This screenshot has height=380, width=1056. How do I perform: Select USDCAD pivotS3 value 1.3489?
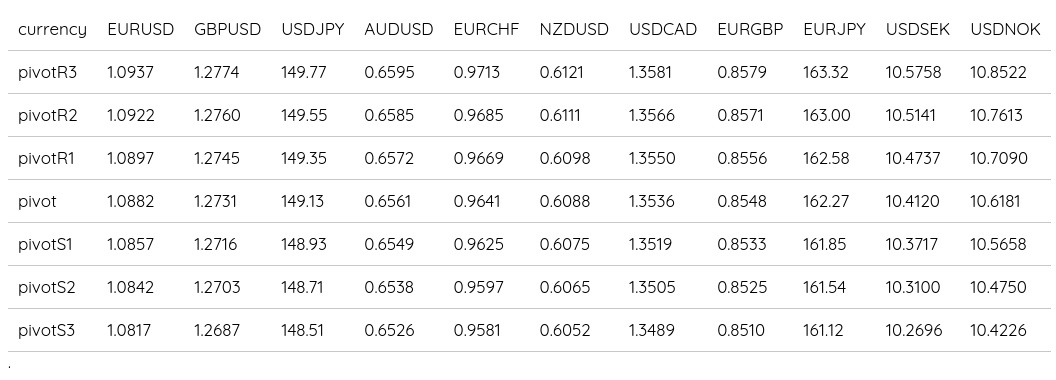click(x=651, y=331)
